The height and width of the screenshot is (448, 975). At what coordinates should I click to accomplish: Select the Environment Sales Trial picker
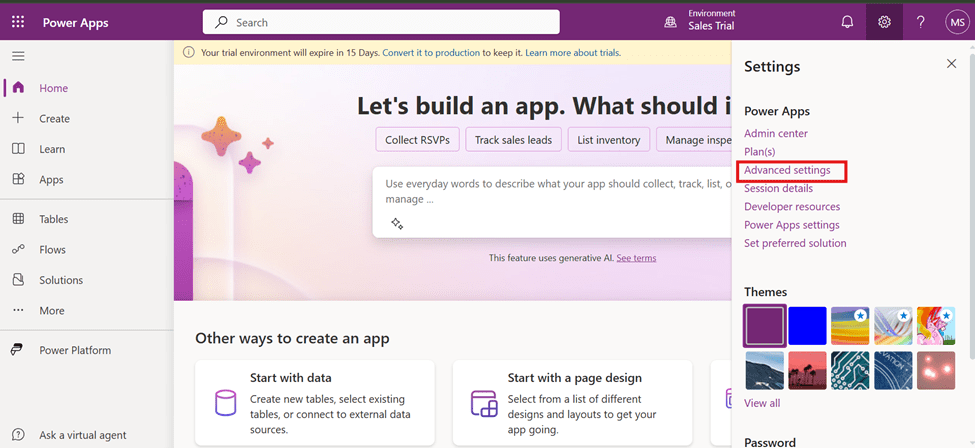click(x=700, y=21)
